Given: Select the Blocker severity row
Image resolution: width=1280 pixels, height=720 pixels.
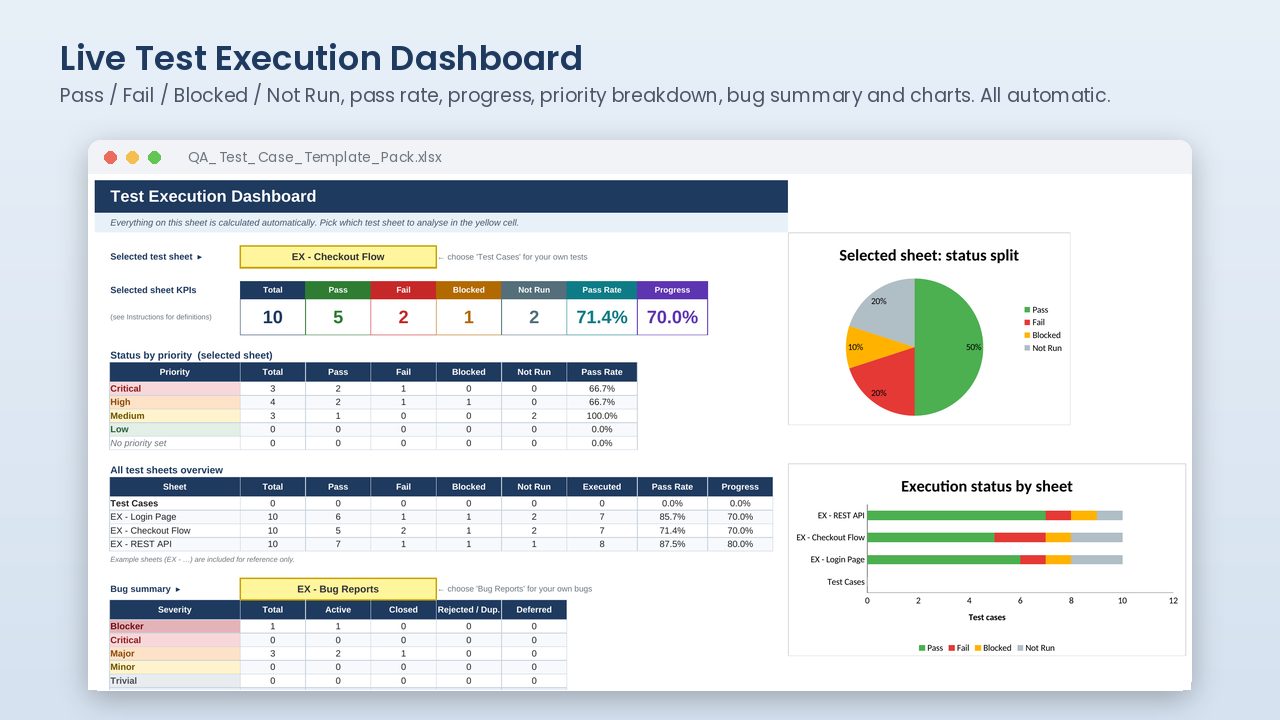Looking at the screenshot, I should [338, 626].
